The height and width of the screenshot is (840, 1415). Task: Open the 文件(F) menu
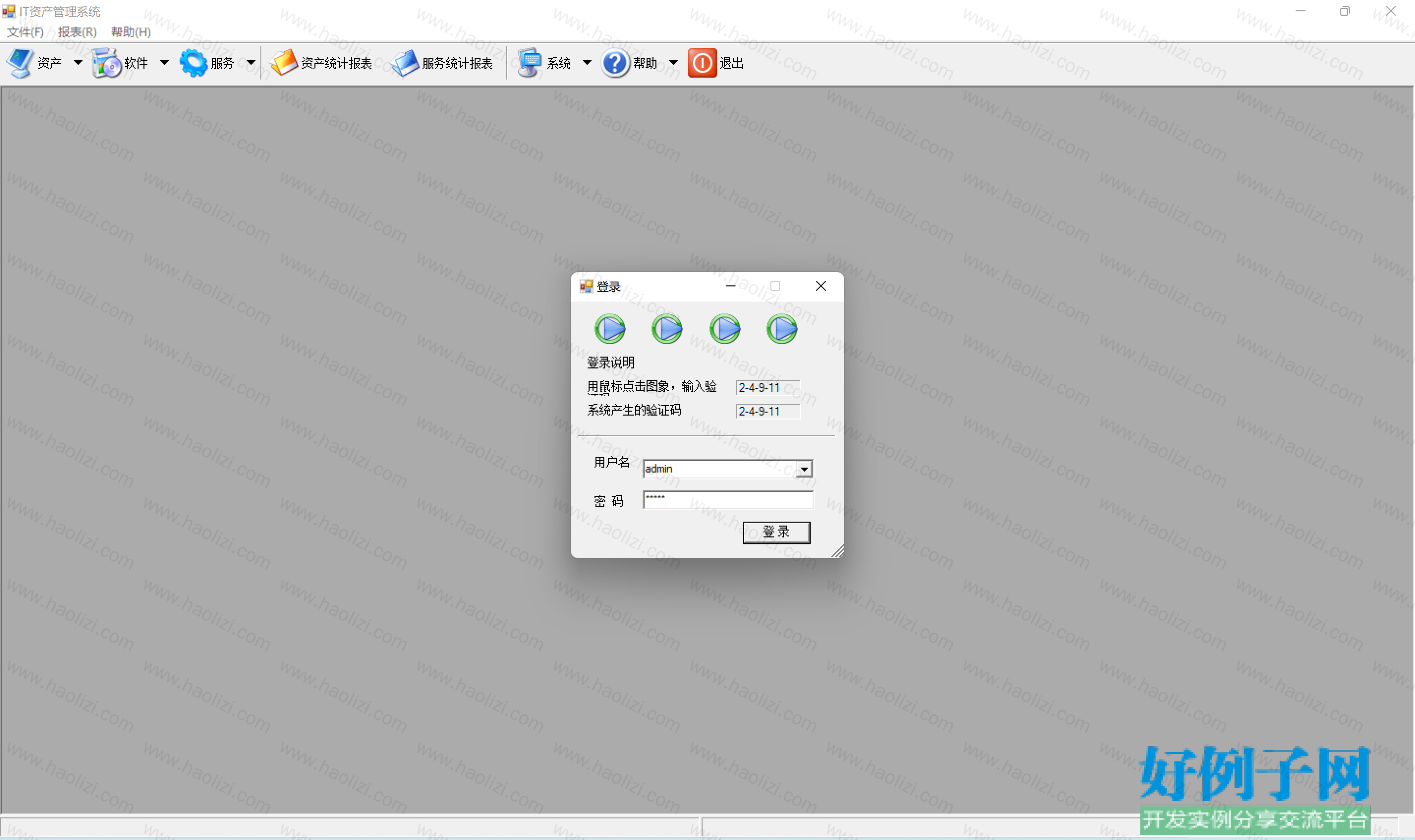[26, 32]
